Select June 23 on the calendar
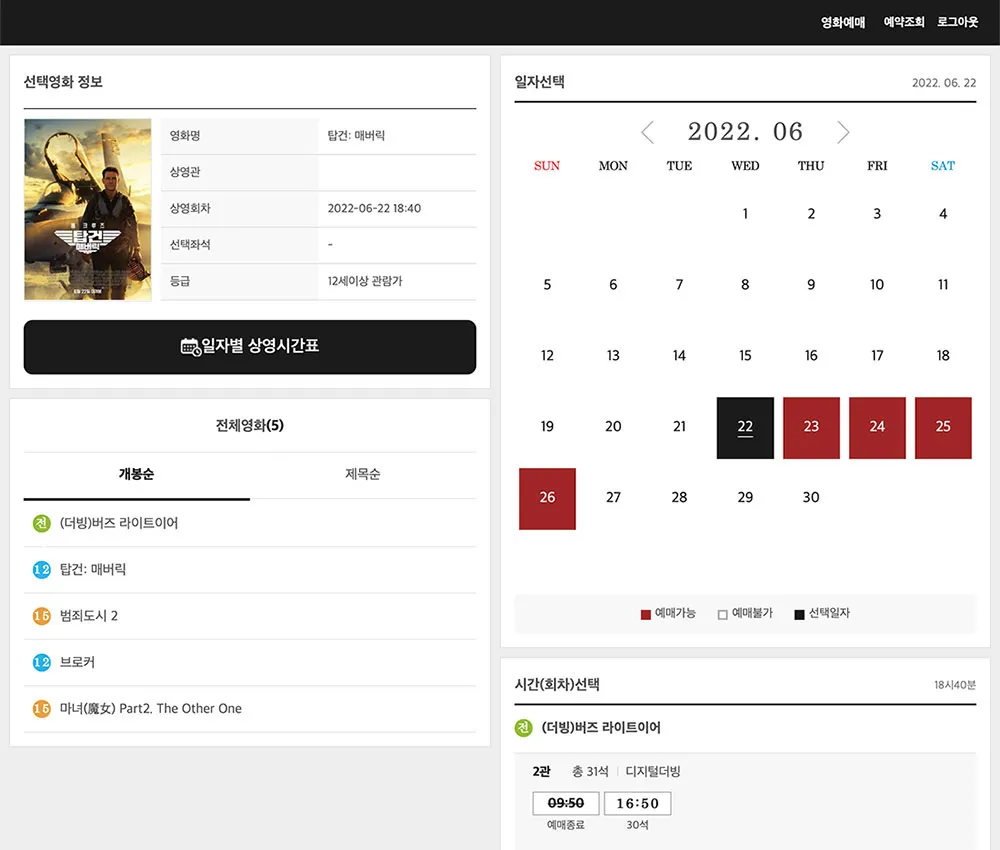Image resolution: width=1000 pixels, height=850 pixels. pyautogui.click(x=811, y=427)
